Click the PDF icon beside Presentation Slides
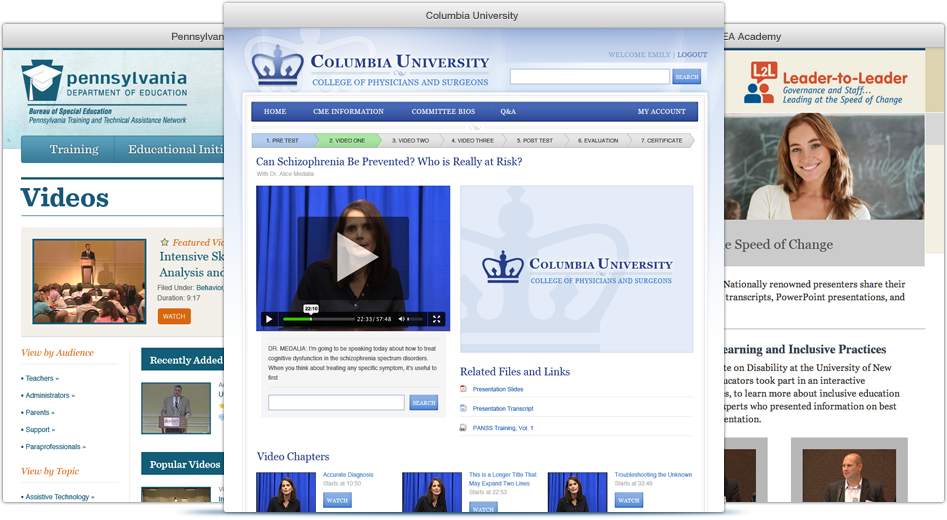This screenshot has height=520, width=947. pyautogui.click(x=463, y=389)
